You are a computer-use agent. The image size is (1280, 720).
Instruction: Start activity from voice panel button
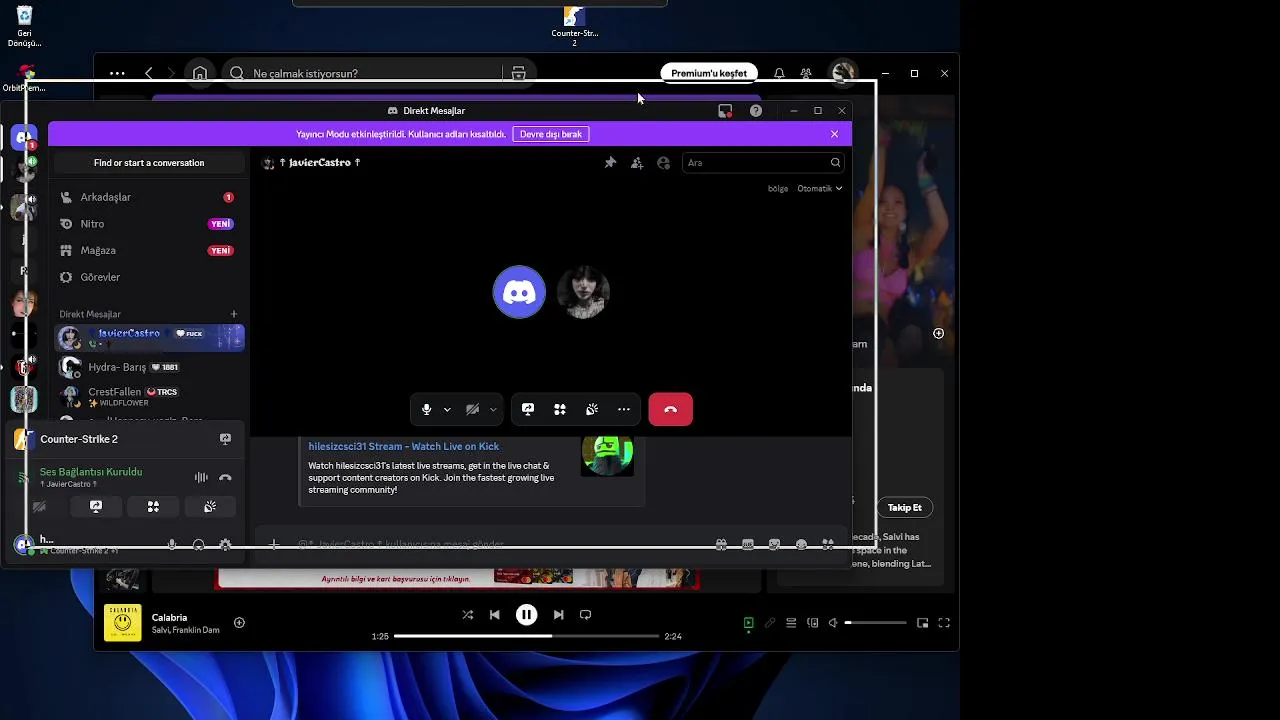[x=153, y=507]
